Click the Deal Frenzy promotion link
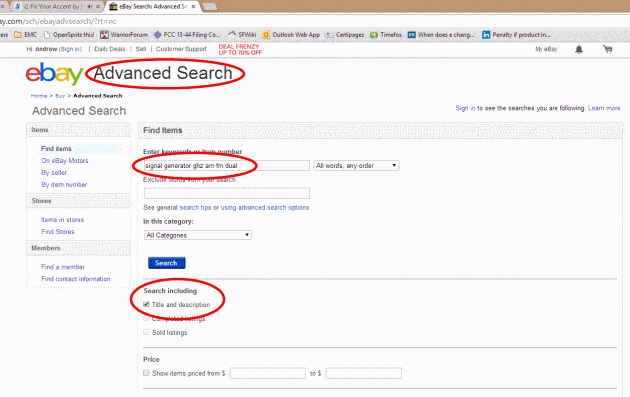 click(x=240, y=49)
